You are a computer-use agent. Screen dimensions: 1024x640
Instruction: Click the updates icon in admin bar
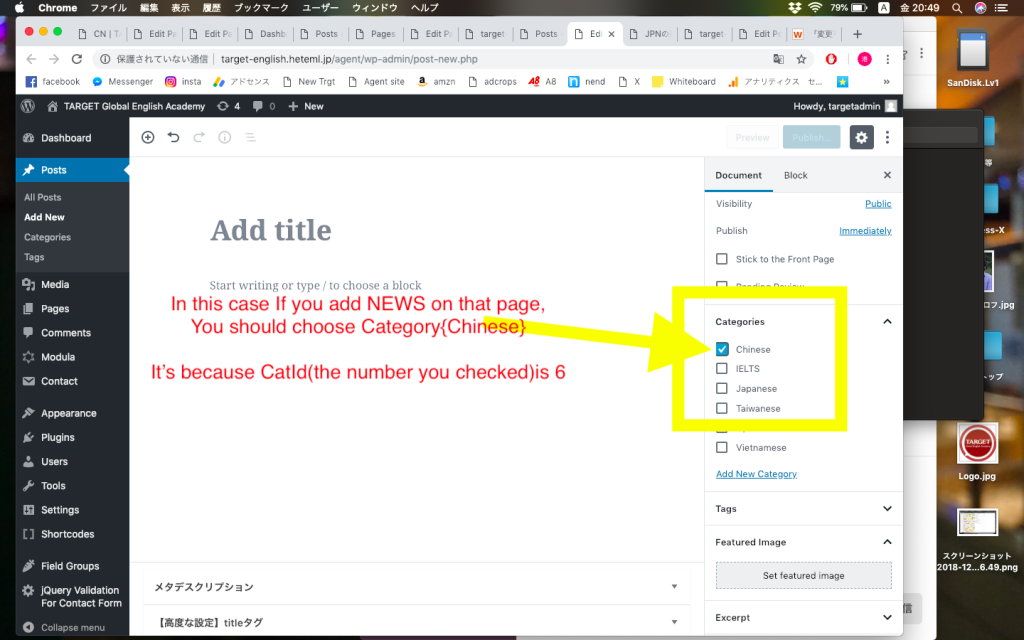click(x=228, y=106)
